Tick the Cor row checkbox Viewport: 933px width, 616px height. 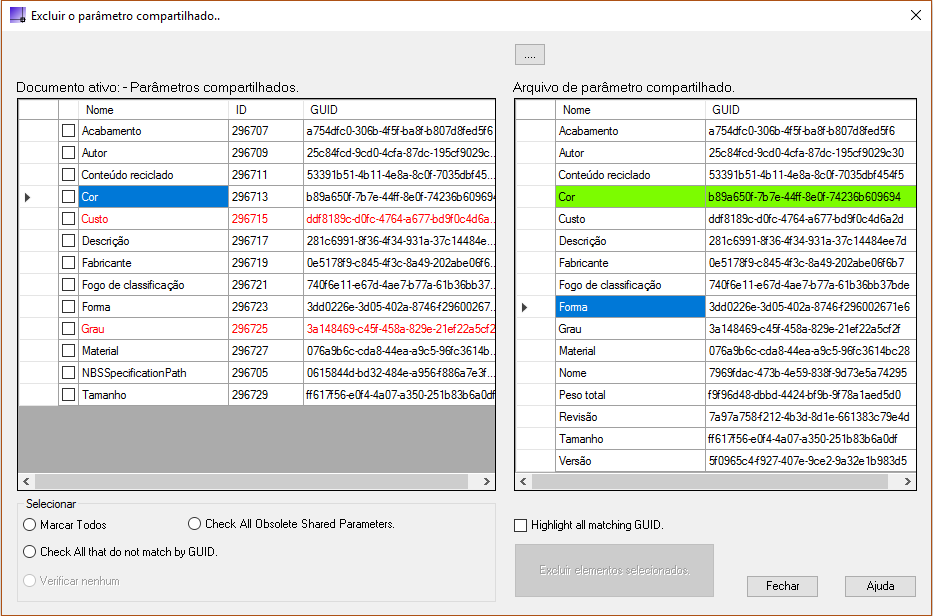68,197
